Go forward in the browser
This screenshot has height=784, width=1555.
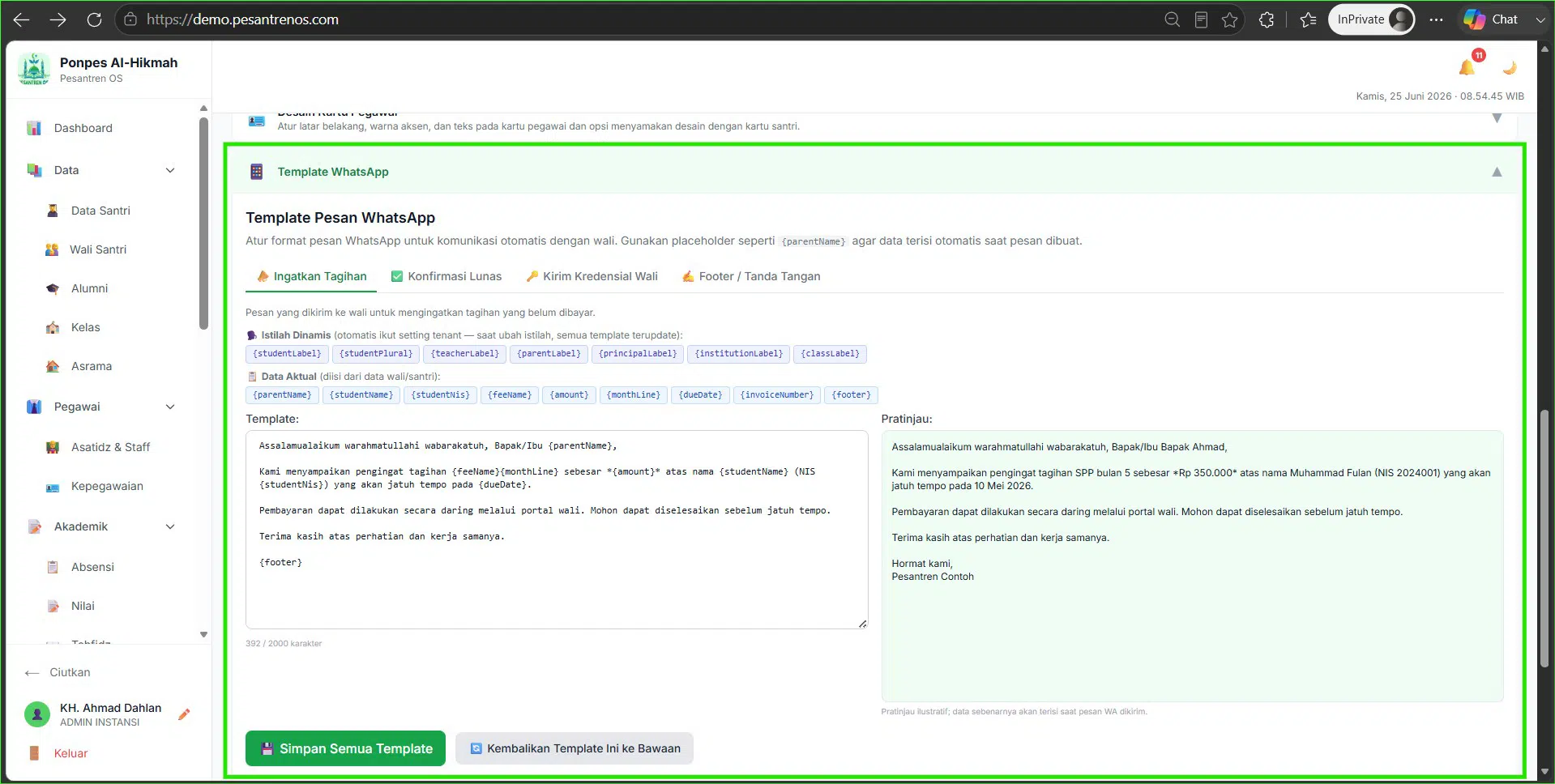[x=58, y=19]
